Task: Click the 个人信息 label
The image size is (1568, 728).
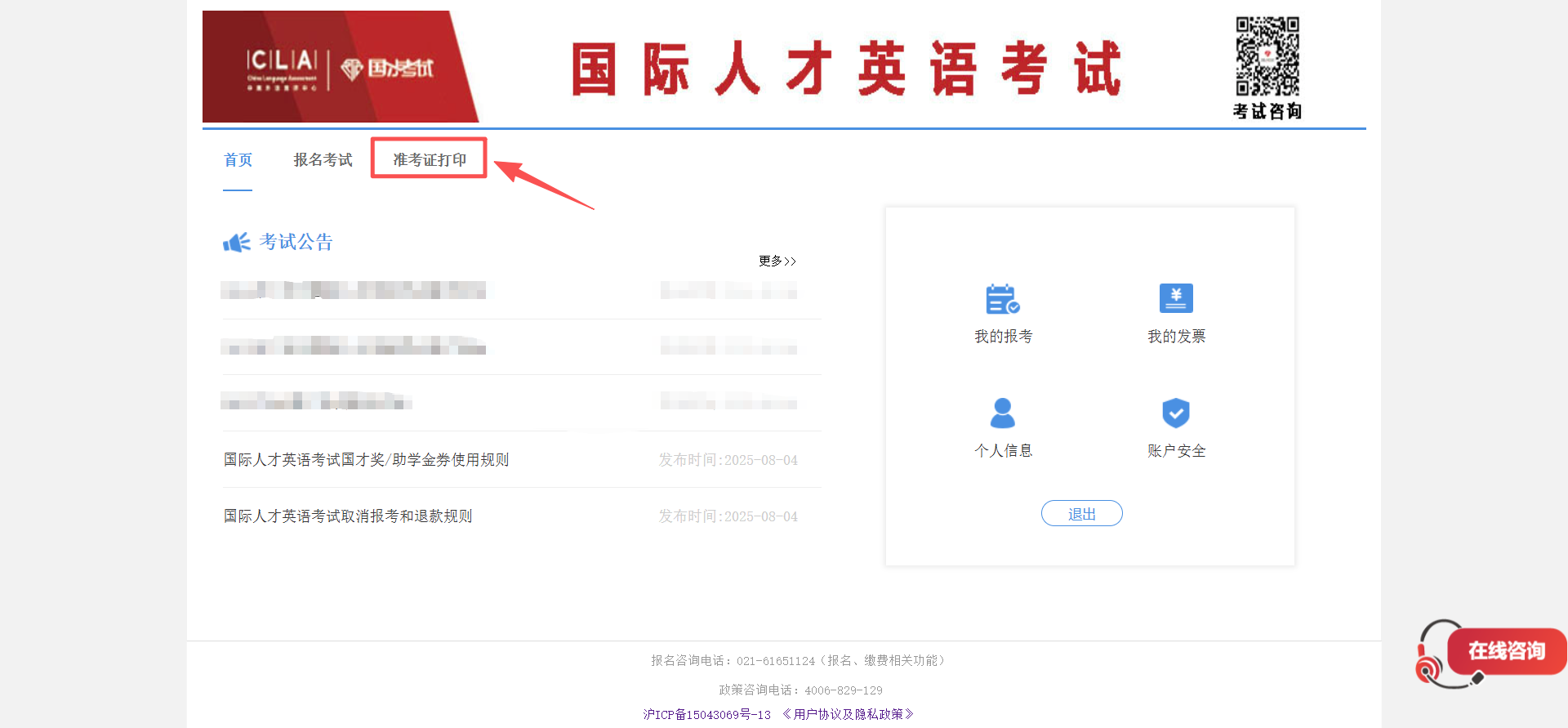Action: (x=1003, y=451)
